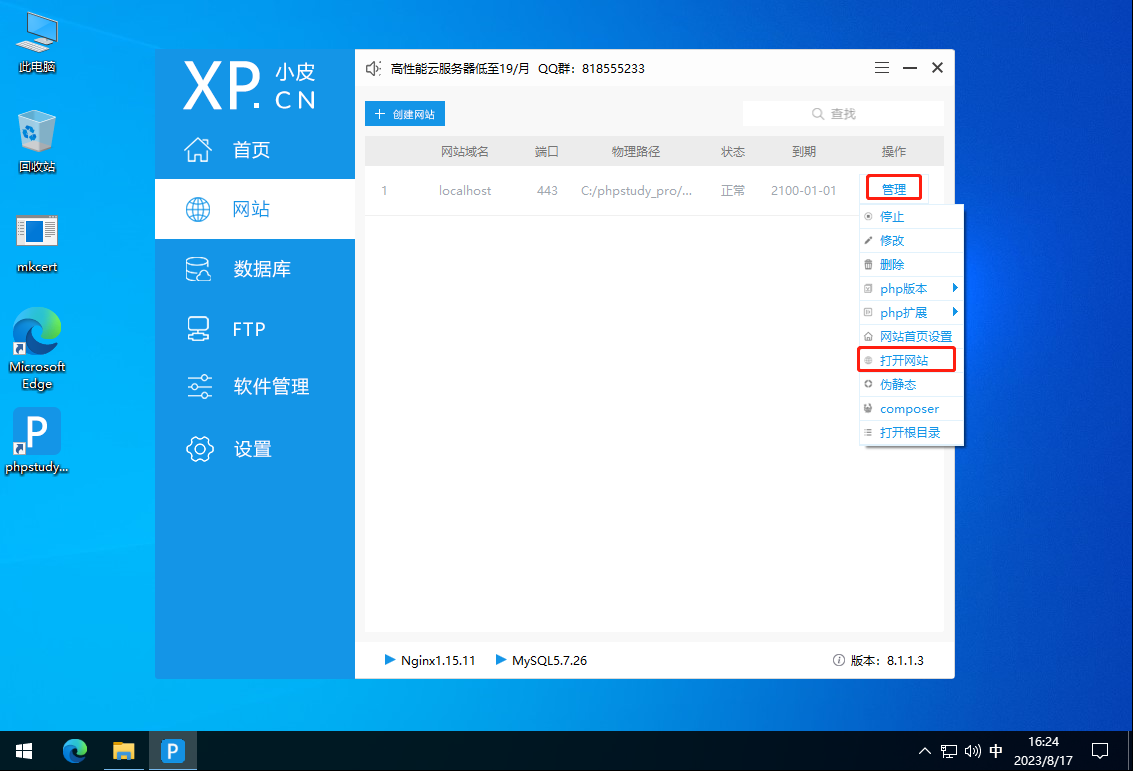Click the database cloud icon
The height and width of the screenshot is (771, 1133).
pos(198,269)
